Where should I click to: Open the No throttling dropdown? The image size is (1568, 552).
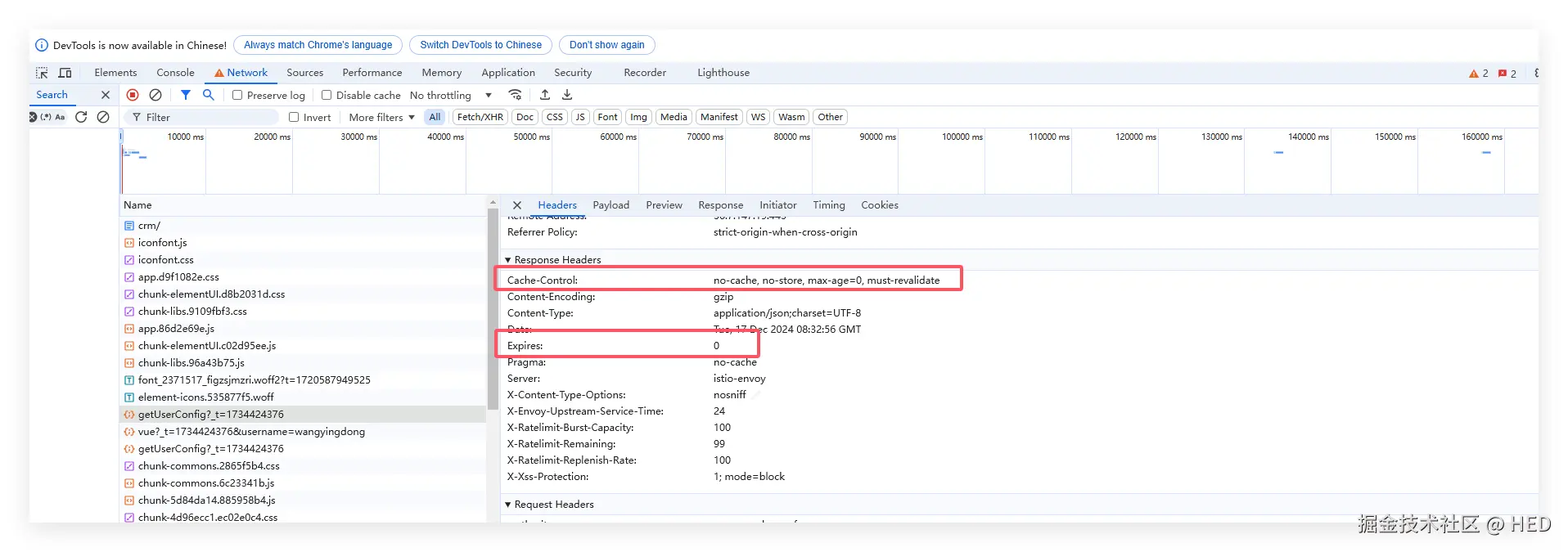click(x=450, y=95)
